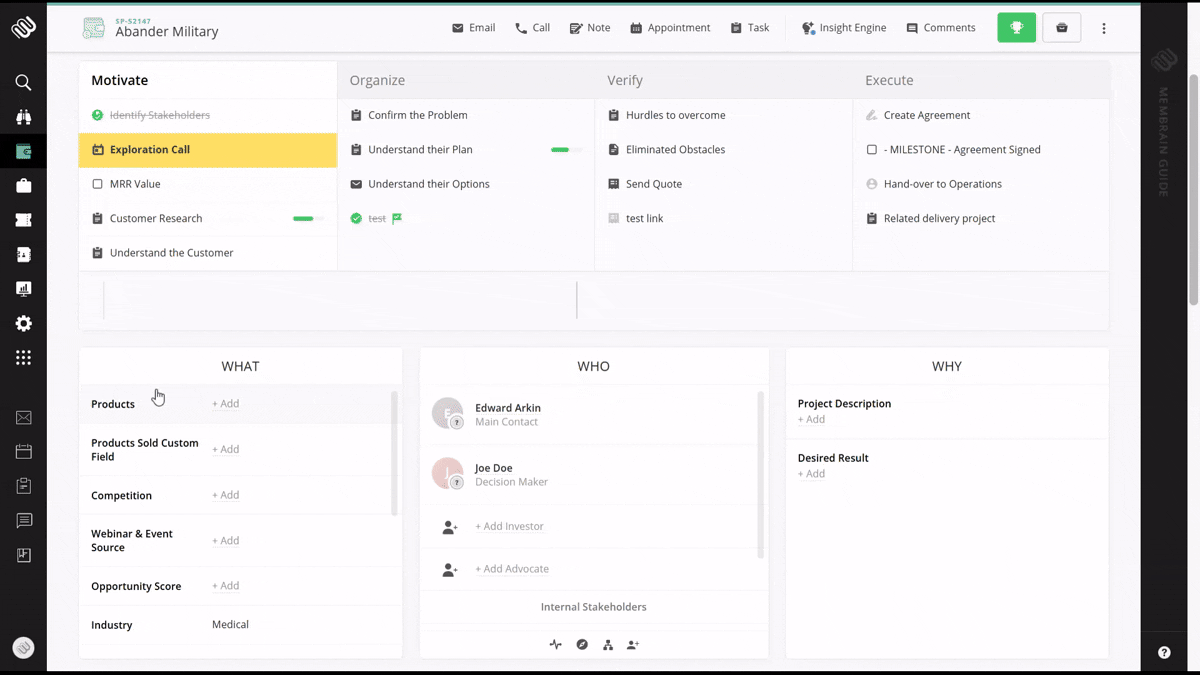Viewport: 1200px width, 675px height.
Task: Click + Add next to Products
Action: pyautogui.click(x=225, y=404)
